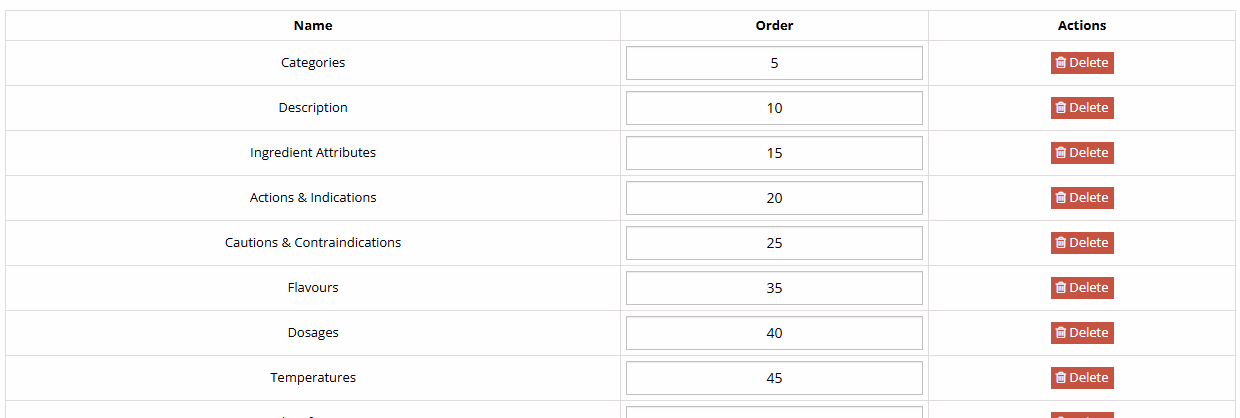Click trash icon in Dosages row
This screenshot has height=418, width=1240.
1061,333
